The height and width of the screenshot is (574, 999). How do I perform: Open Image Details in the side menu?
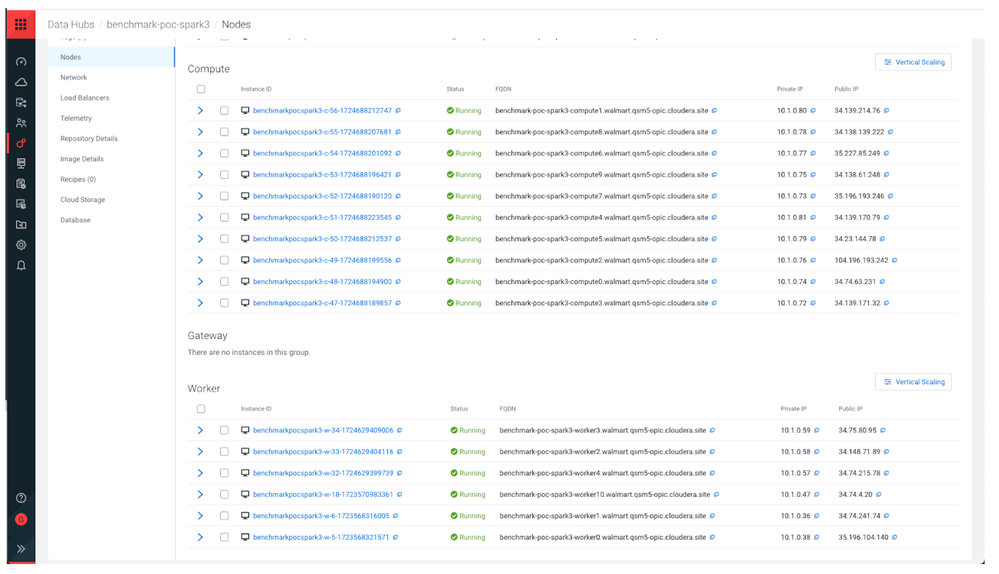[x=82, y=159]
